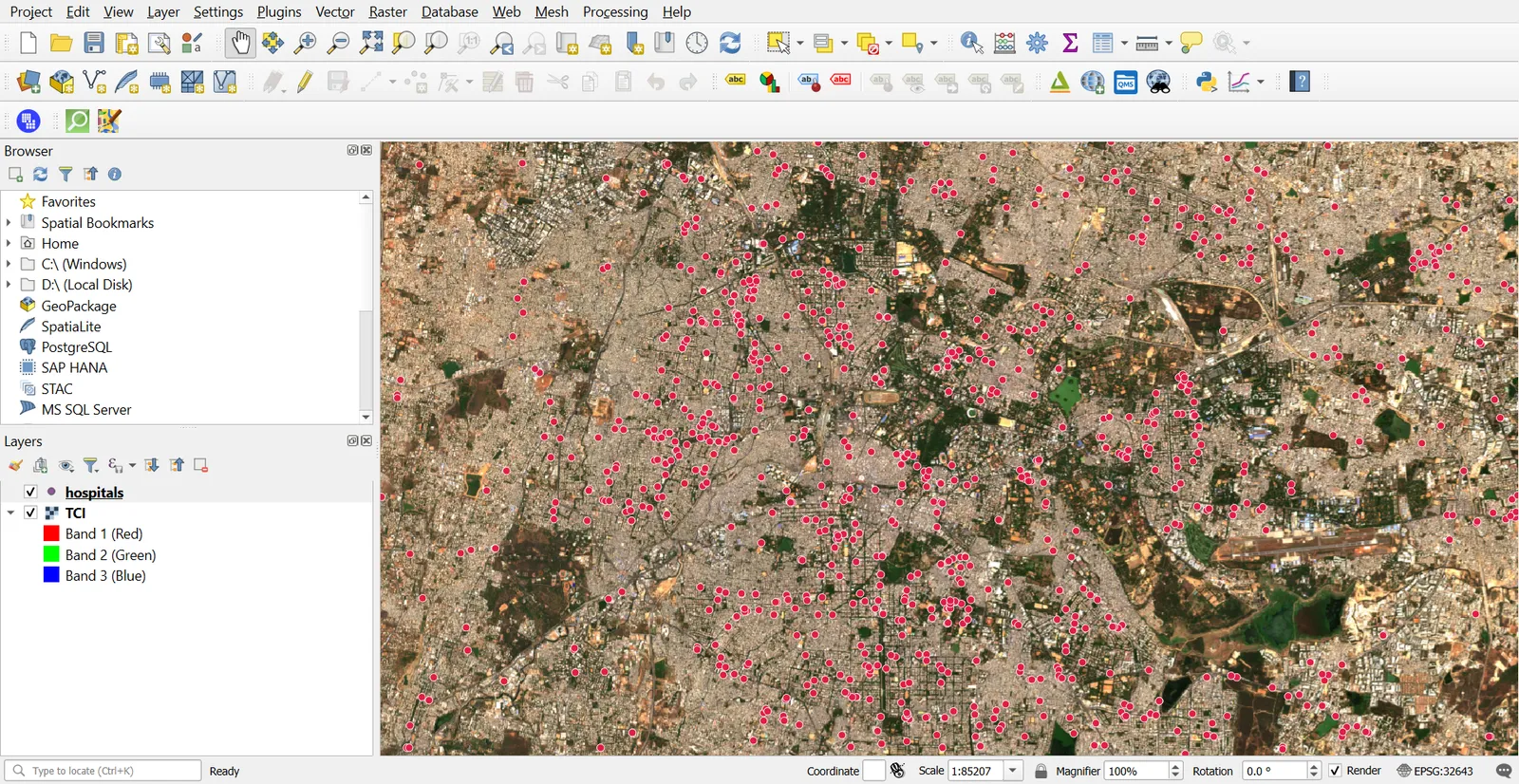Expand the D:\ (Local Disk) drive
This screenshot has height=784, width=1519.
click(x=9, y=285)
